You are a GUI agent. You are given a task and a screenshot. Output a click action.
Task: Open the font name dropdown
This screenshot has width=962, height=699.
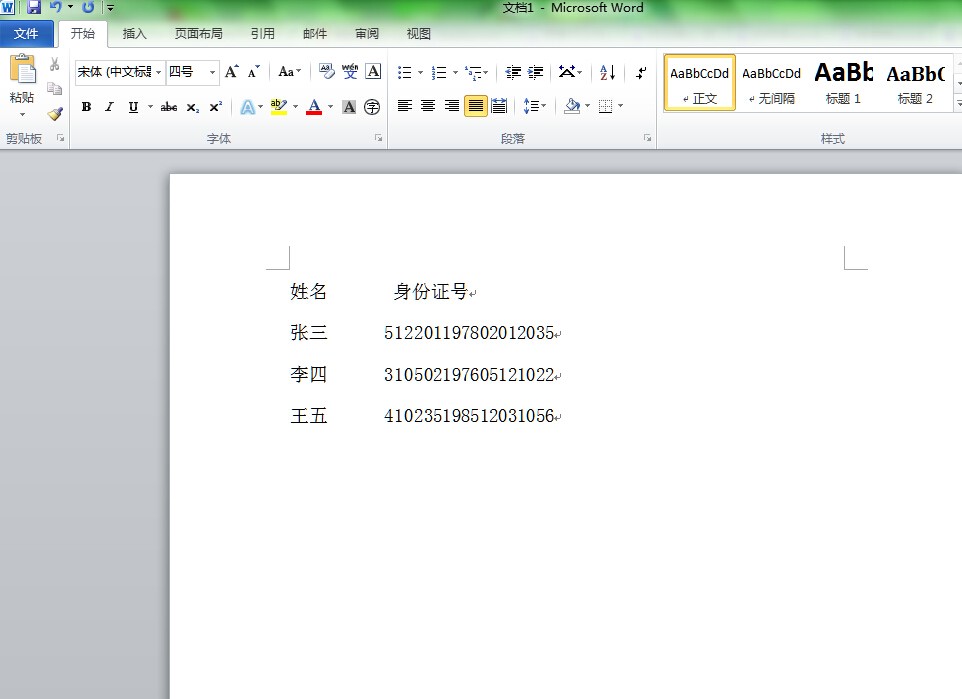158,72
